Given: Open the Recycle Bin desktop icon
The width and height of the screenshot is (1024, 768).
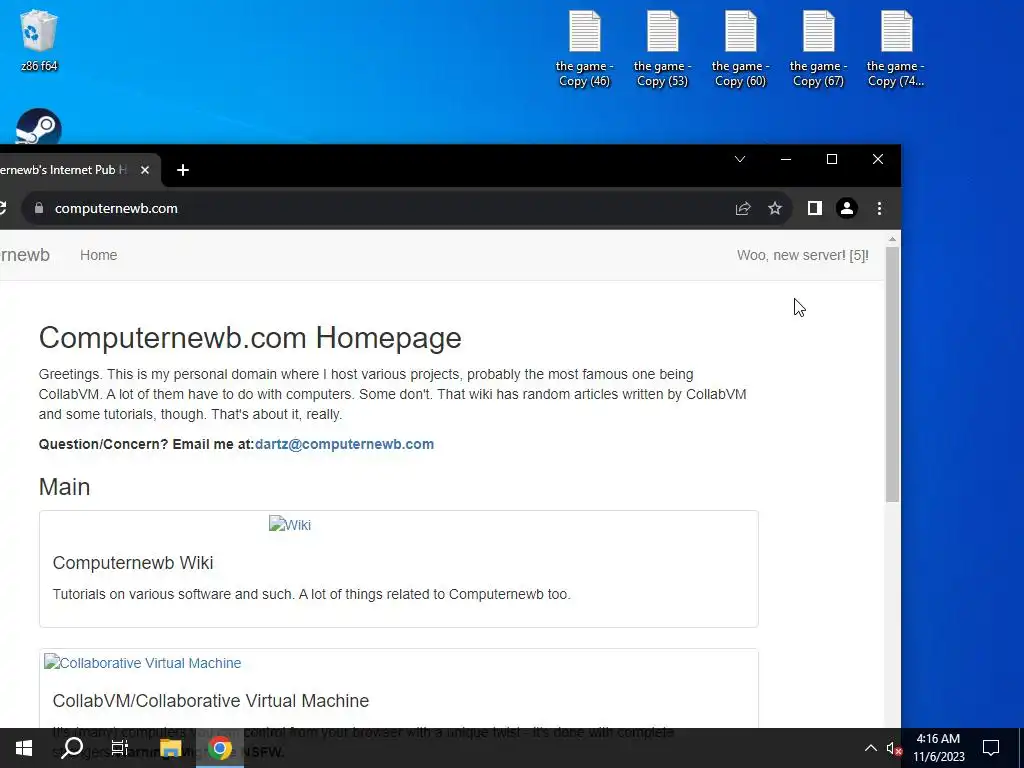Looking at the screenshot, I should (x=39, y=40).
